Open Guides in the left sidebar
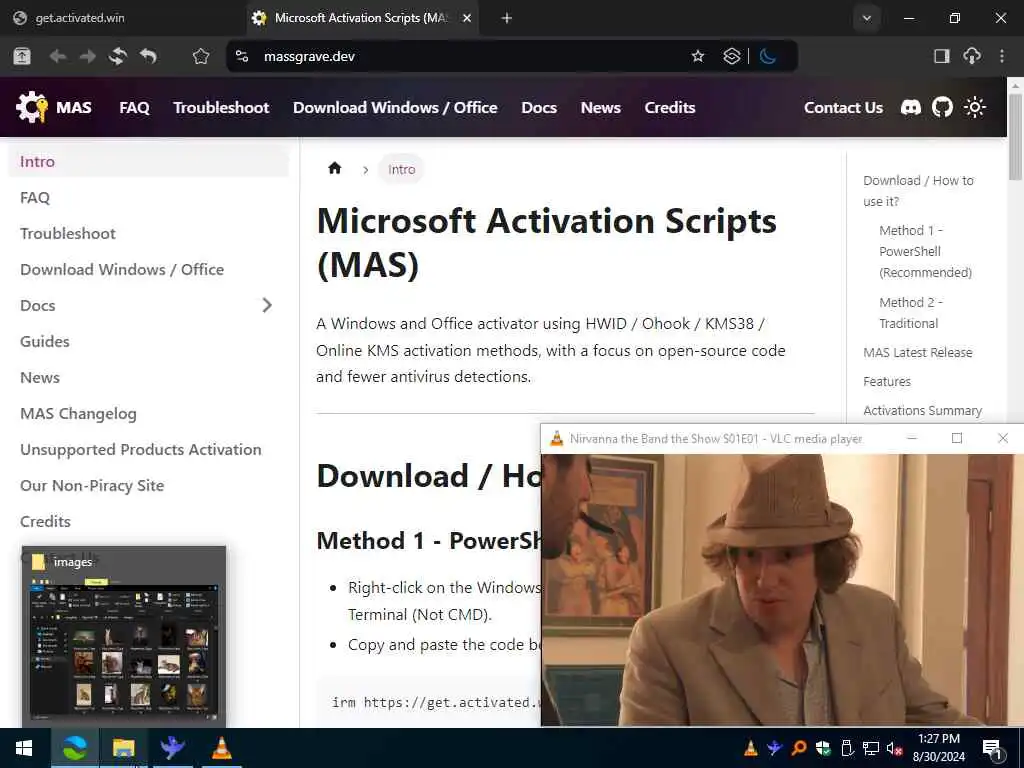 click(x=148, y=341)
